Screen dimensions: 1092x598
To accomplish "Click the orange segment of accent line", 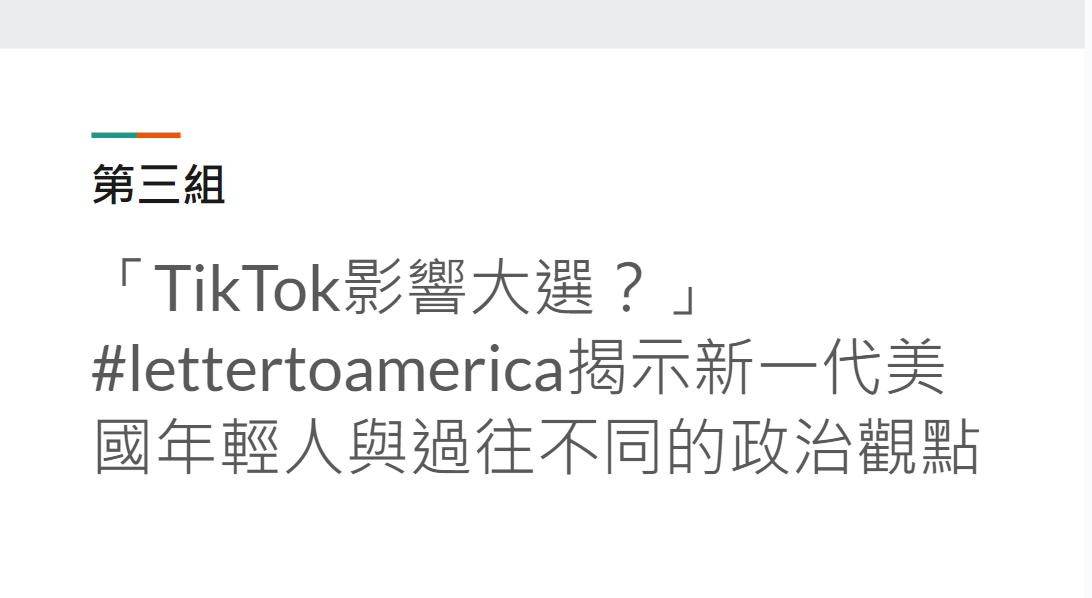I will 159,135.
